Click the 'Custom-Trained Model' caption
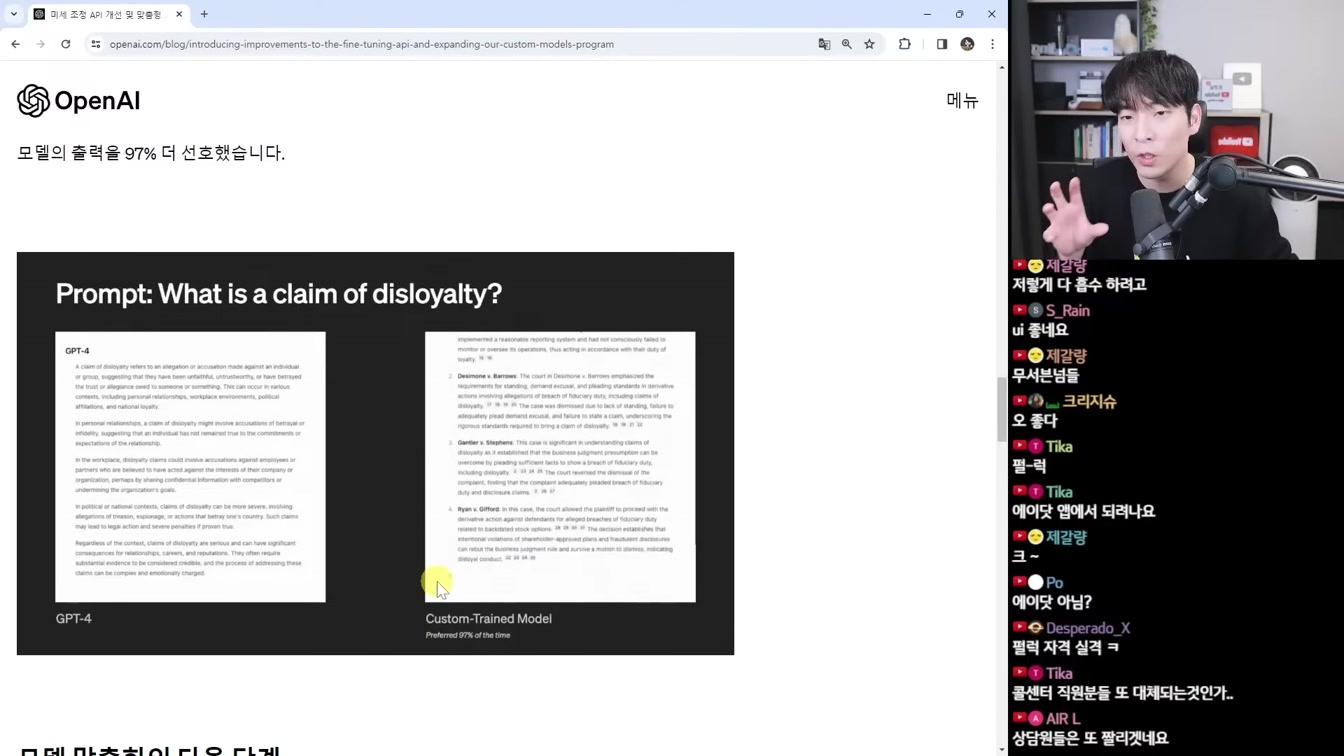The height and width of the screenshot is (756, 1344). tap(488, 619)
